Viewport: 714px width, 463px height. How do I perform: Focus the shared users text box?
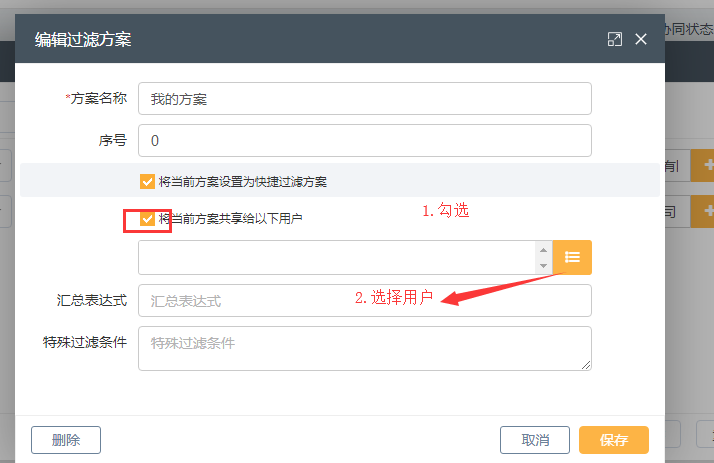(337, 258)
